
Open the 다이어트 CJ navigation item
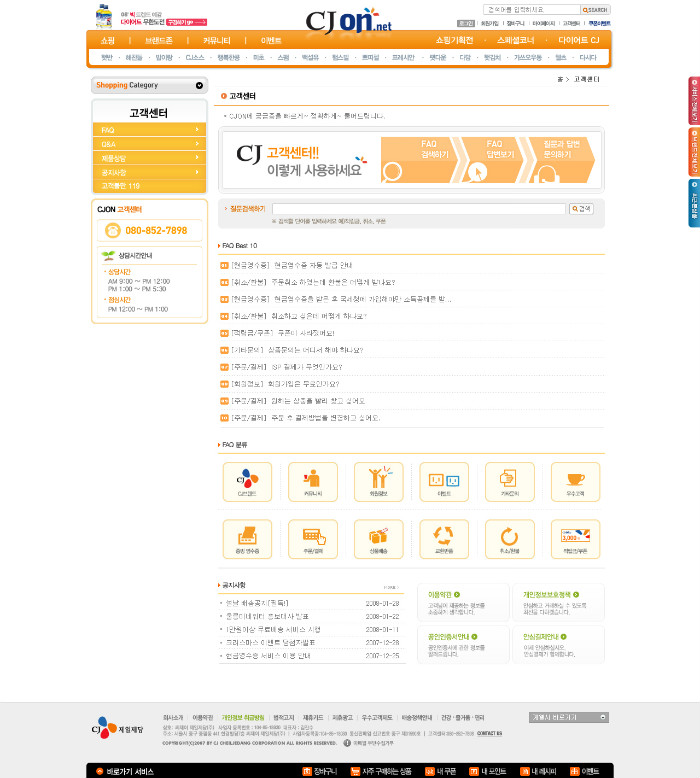coord(578,40)
